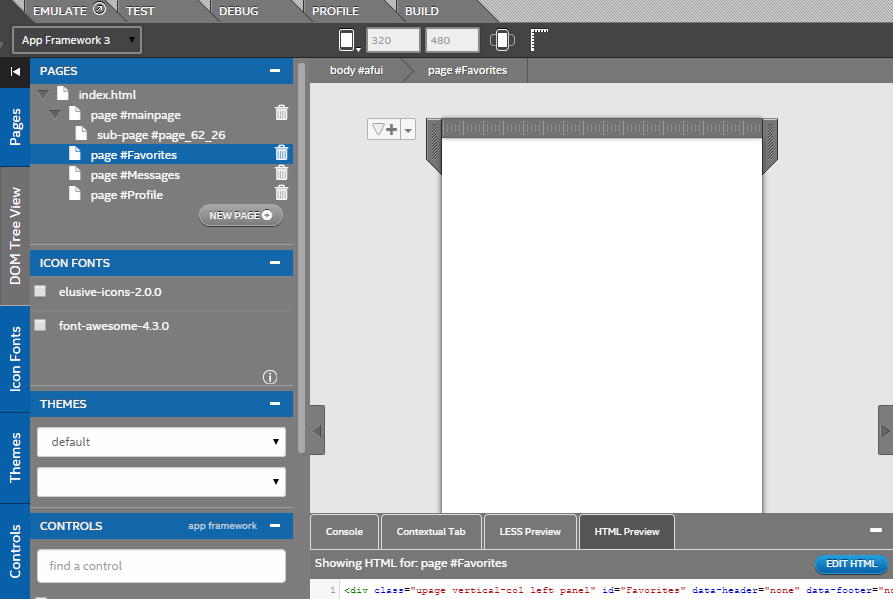Viewport: 893px width, 599px height.
Task: Select the HTML Preview tab
Action: click(x=627, y=532)
